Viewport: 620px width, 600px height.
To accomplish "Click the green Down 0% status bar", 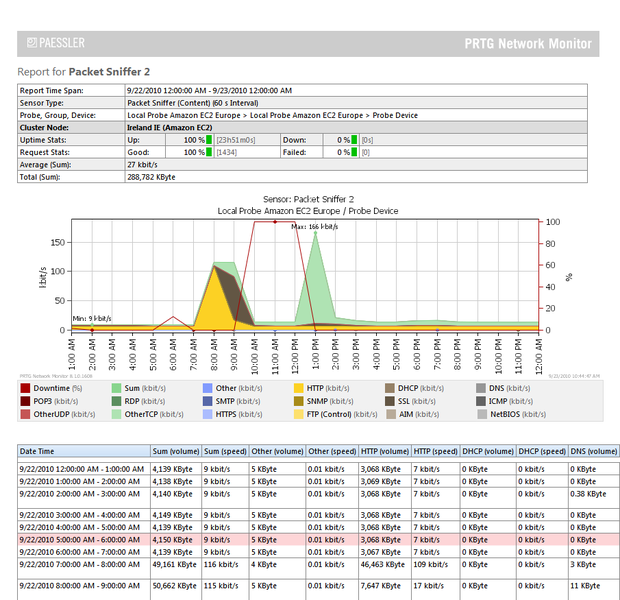I will click(354, 140).
